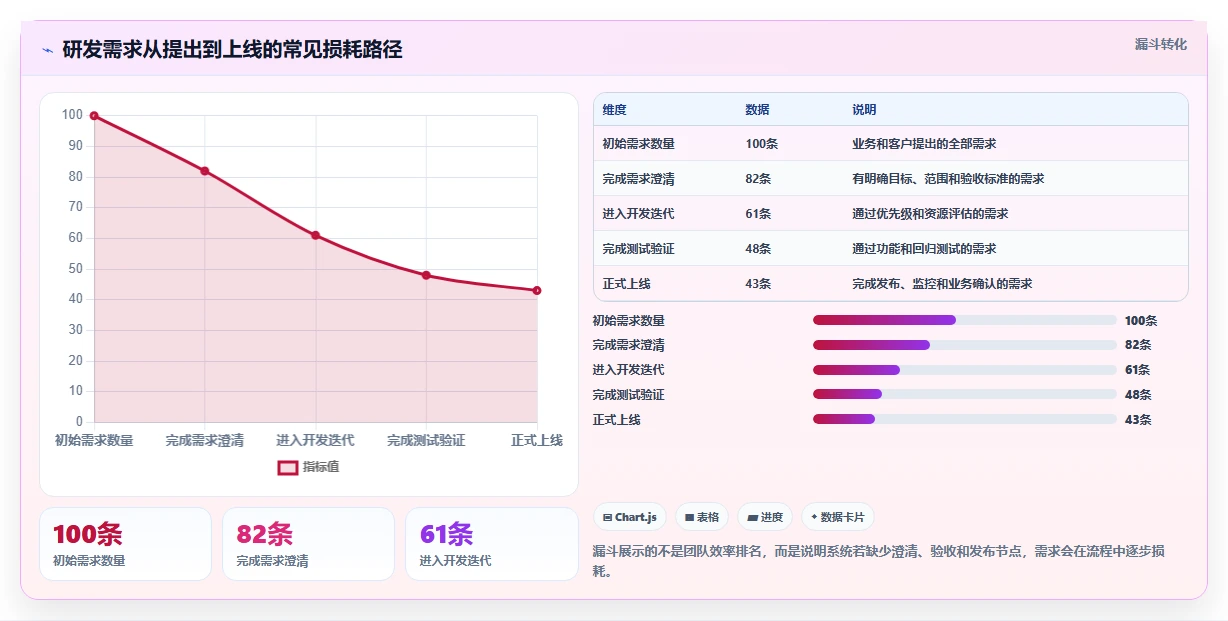Click the x-axis label 正式上线
The height and width of the screenshot is (621, 1228).
point(537,440)
